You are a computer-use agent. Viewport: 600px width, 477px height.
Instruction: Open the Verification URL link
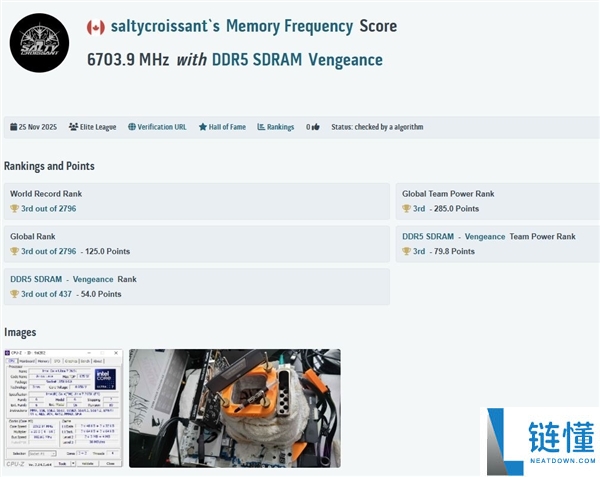coord(162,127)
